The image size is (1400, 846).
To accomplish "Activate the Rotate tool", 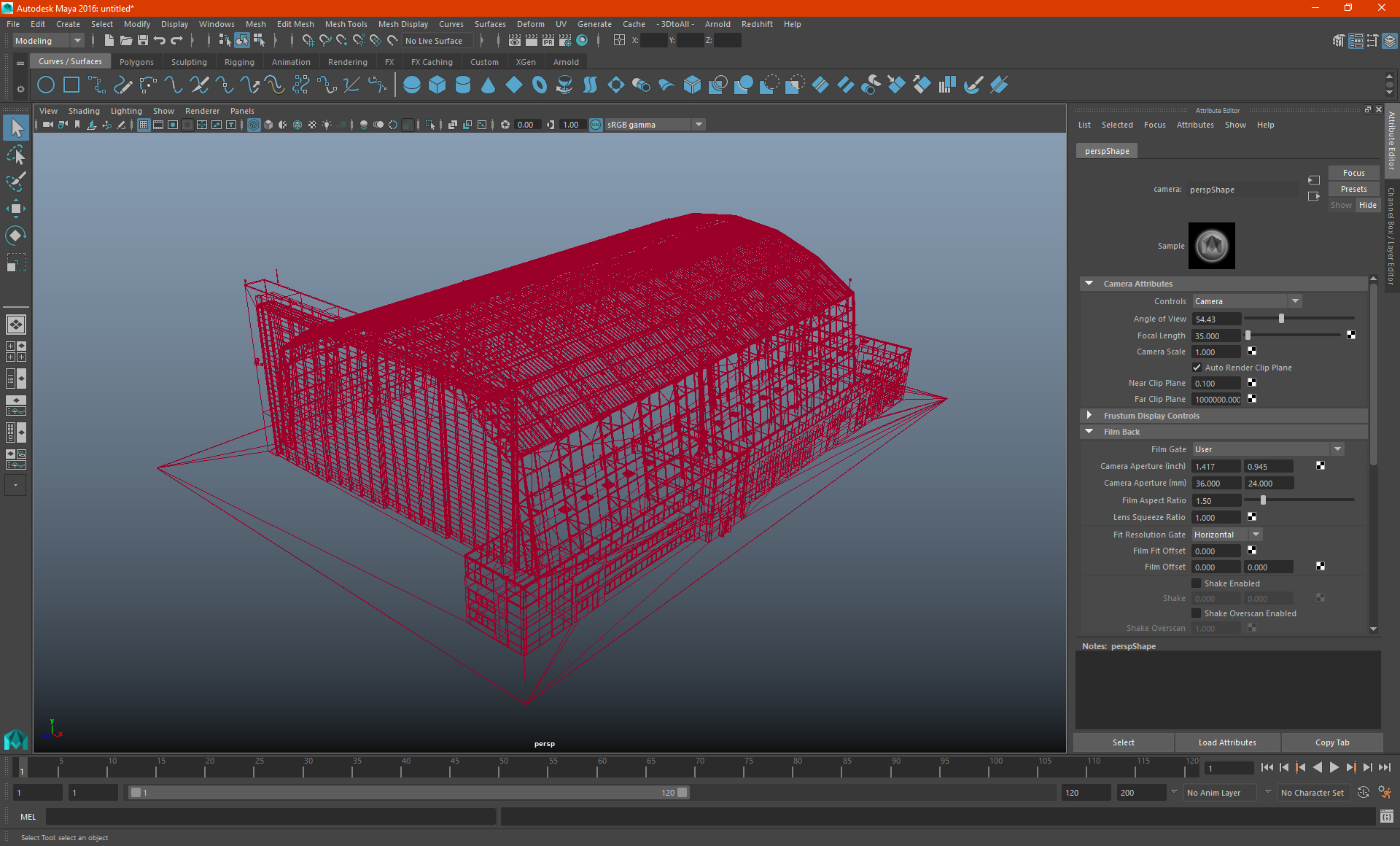I will (16, 235).
